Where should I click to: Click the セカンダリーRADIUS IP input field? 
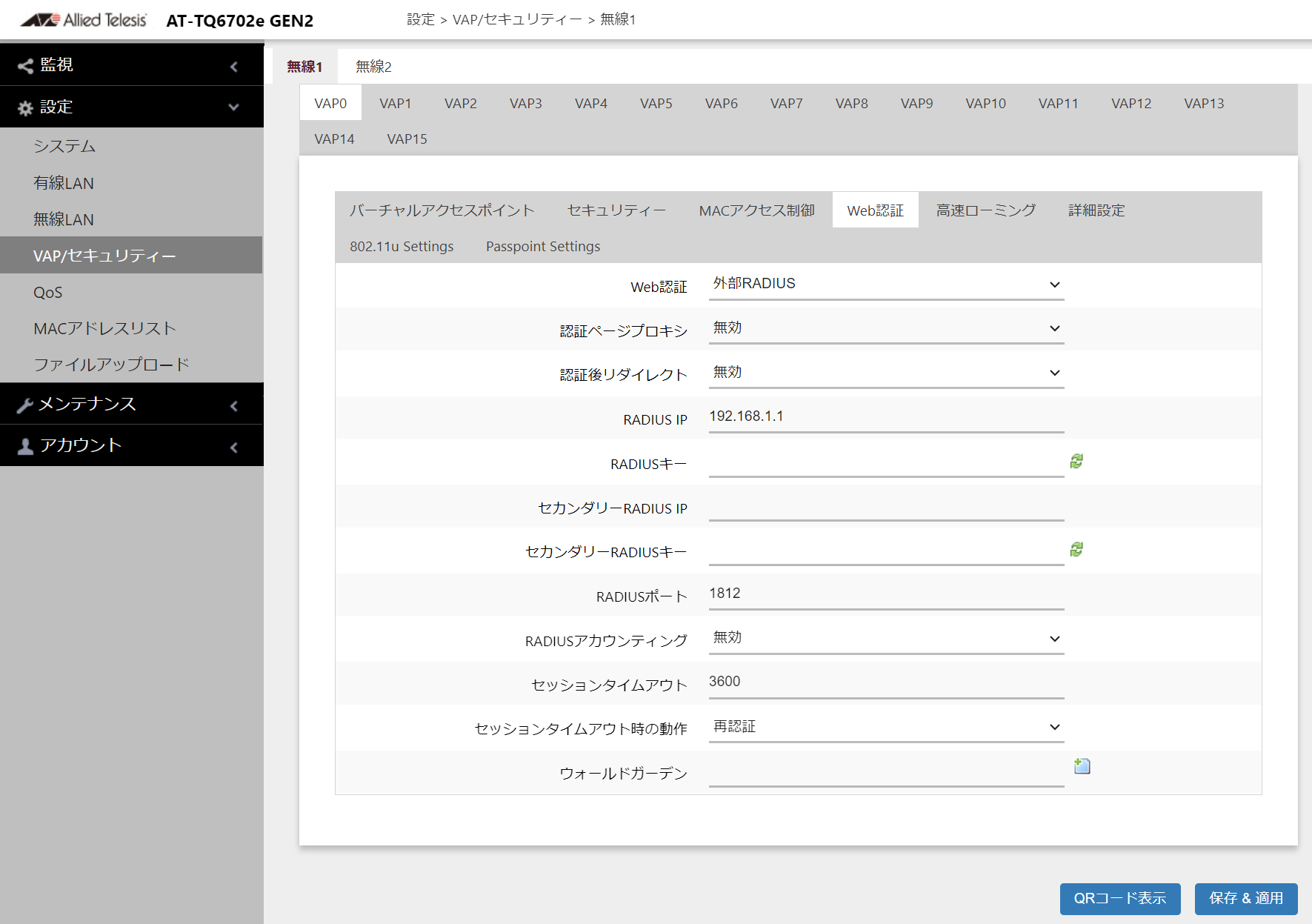coord(886,506)
